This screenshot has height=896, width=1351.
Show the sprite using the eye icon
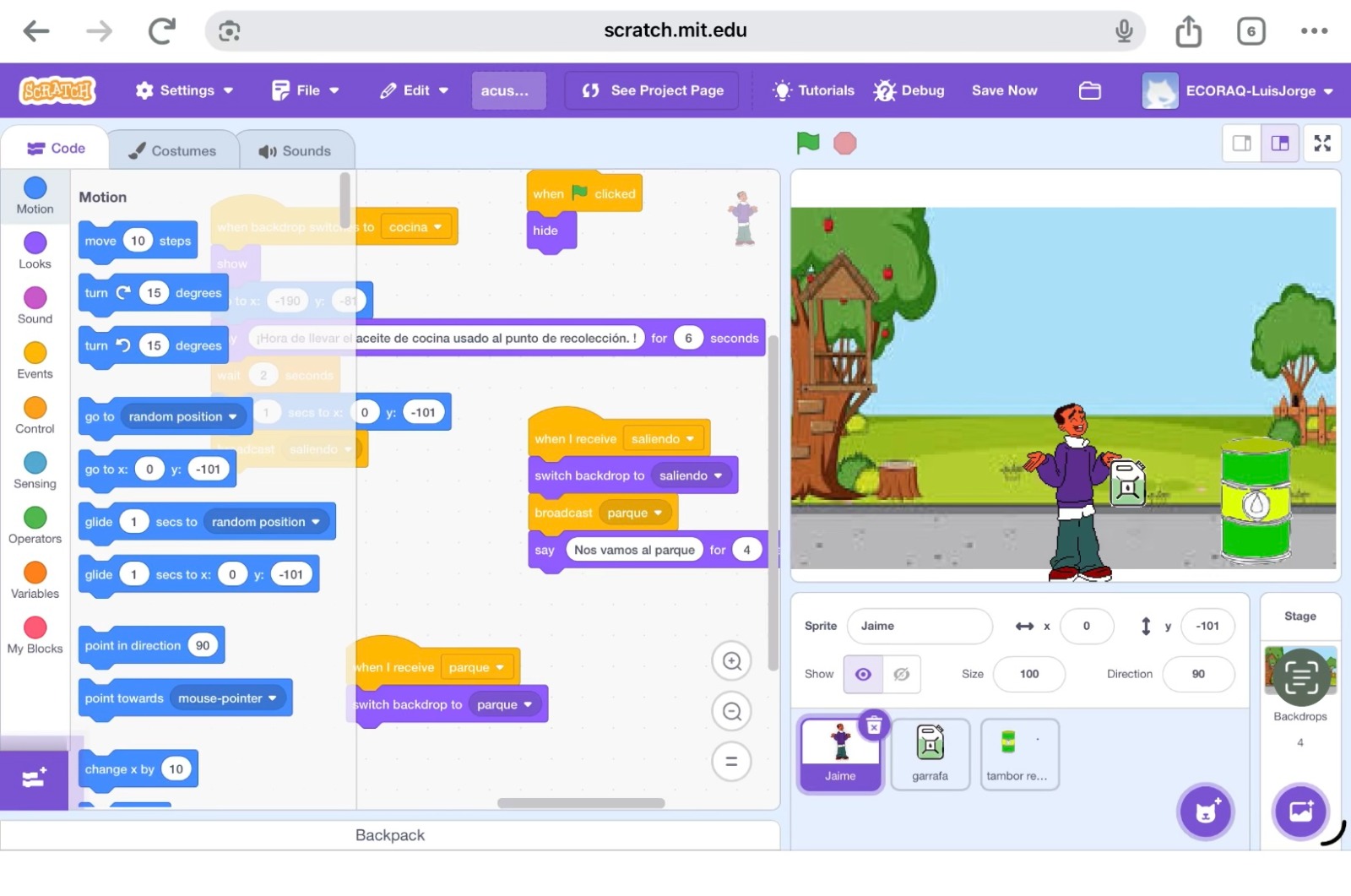[863, 674]
